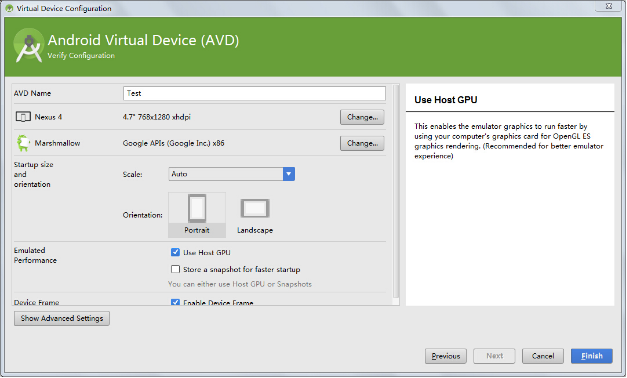Click the Portrait label text

pyautogui.click(x=197, y=230)
